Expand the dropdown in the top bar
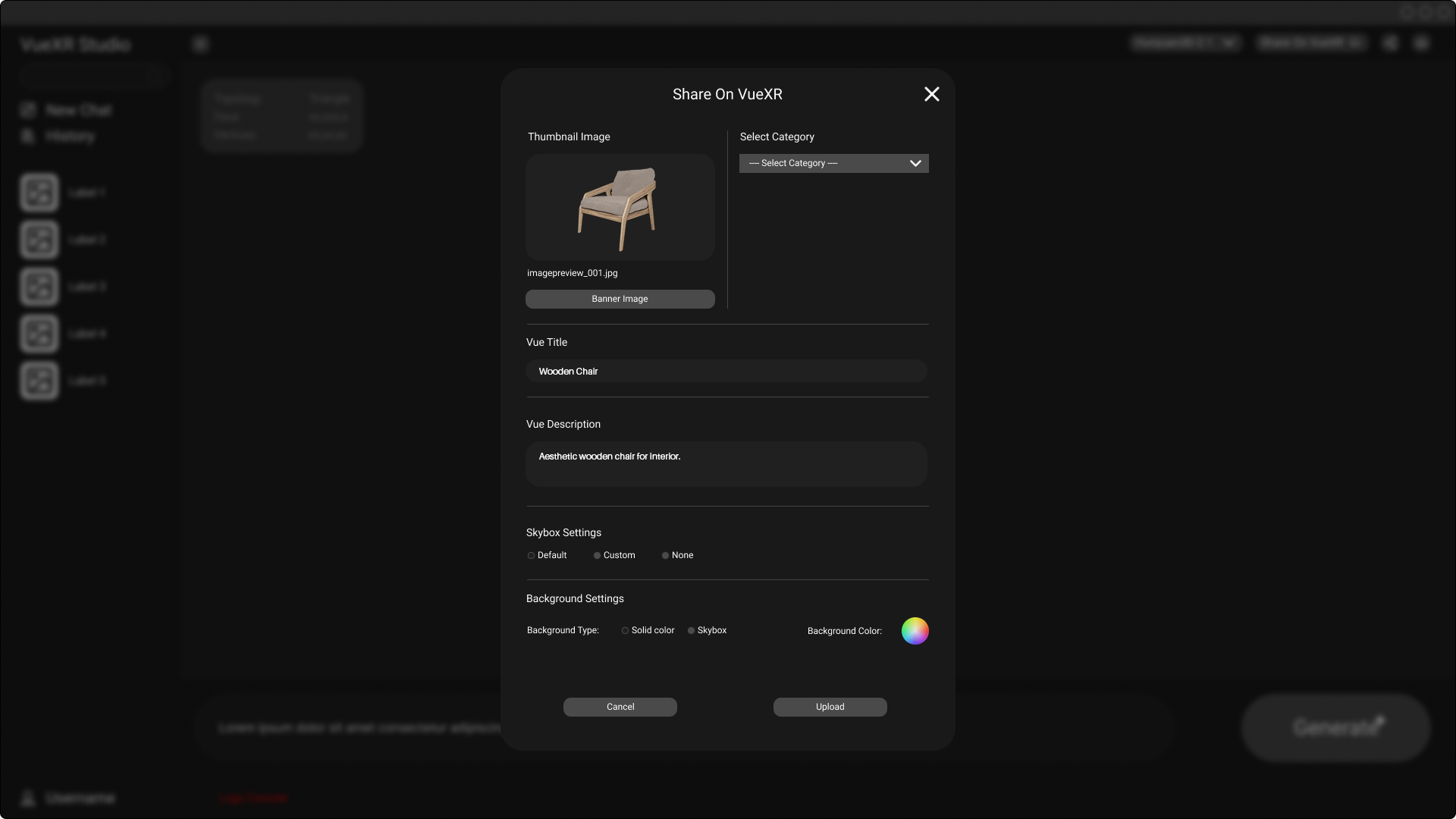Viewport: 1456px width, 819px height. point(1228,43)
